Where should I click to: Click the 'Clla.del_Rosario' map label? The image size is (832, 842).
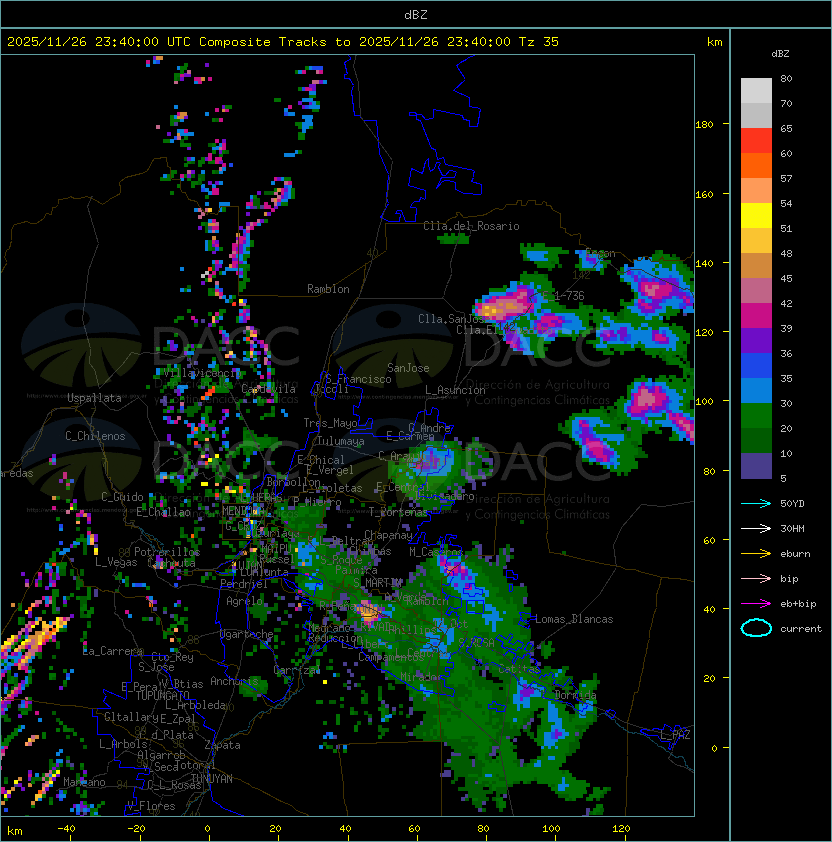(471, 226)
